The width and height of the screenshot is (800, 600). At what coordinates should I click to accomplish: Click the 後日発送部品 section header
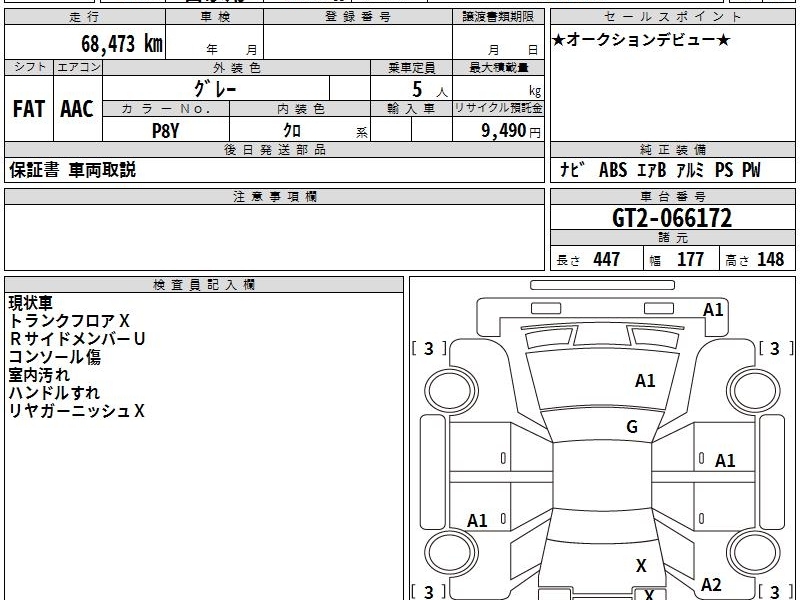274,149
